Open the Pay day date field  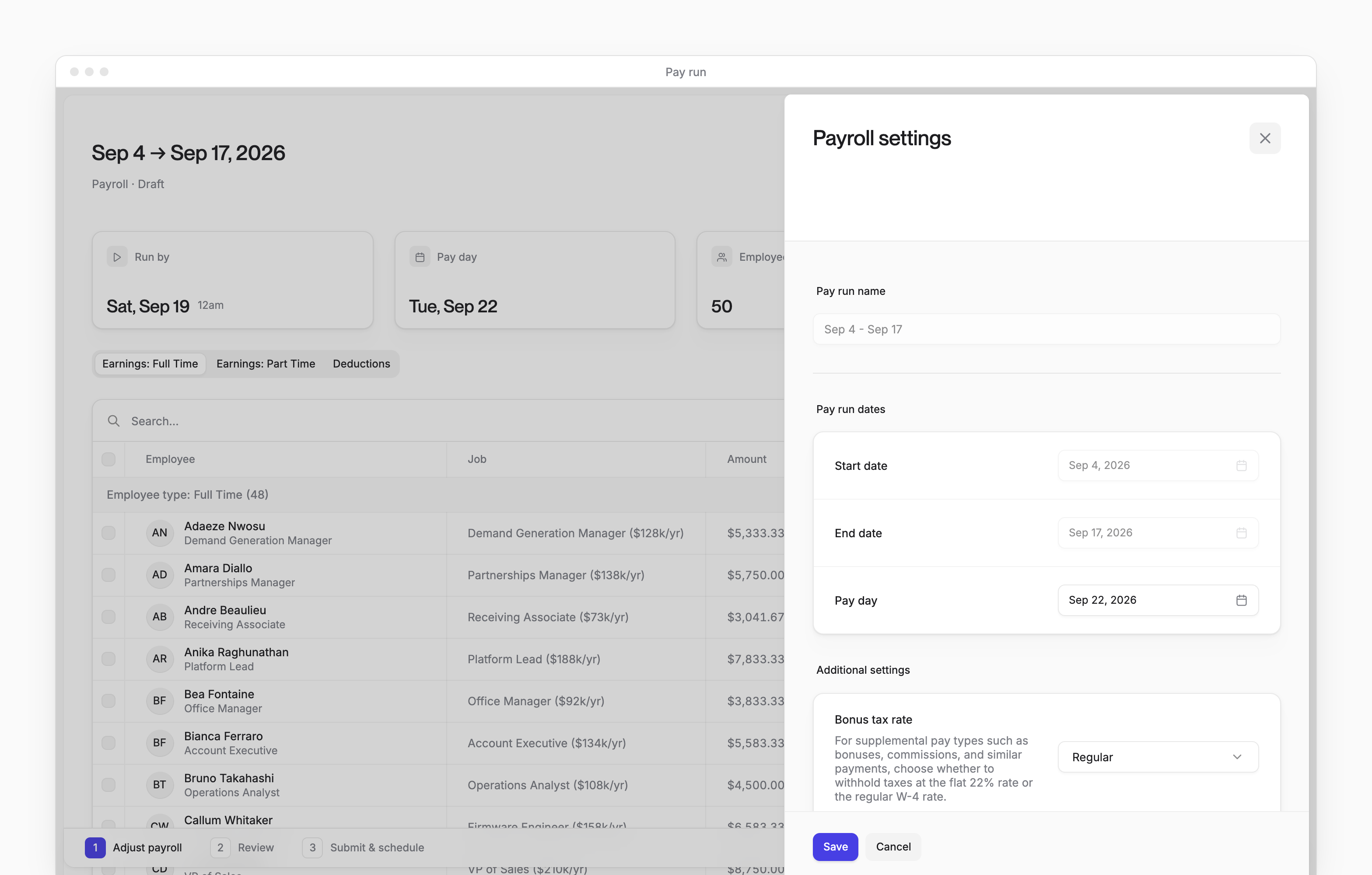point(1158,600)
